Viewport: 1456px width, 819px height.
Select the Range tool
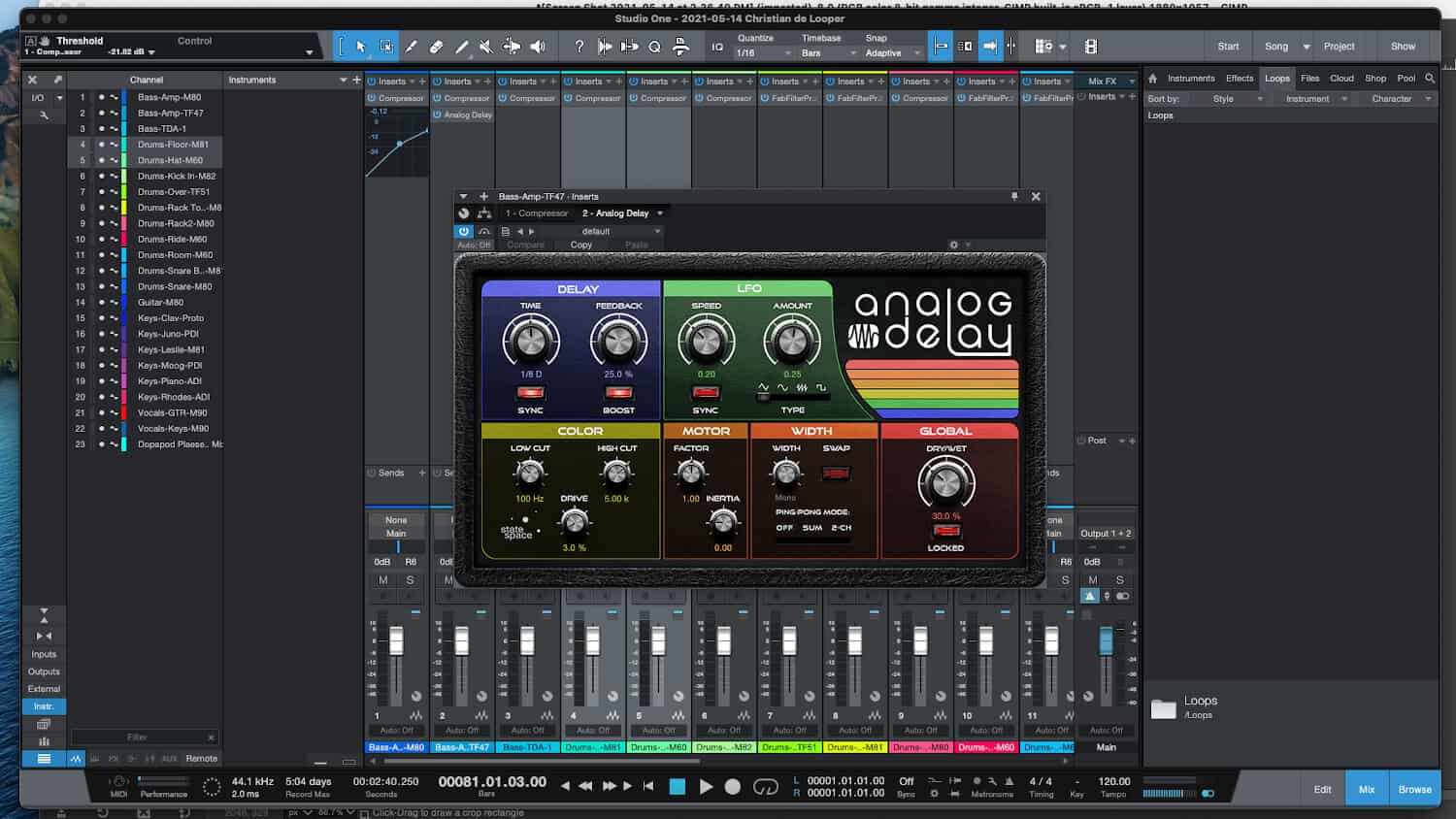point(386,46)
